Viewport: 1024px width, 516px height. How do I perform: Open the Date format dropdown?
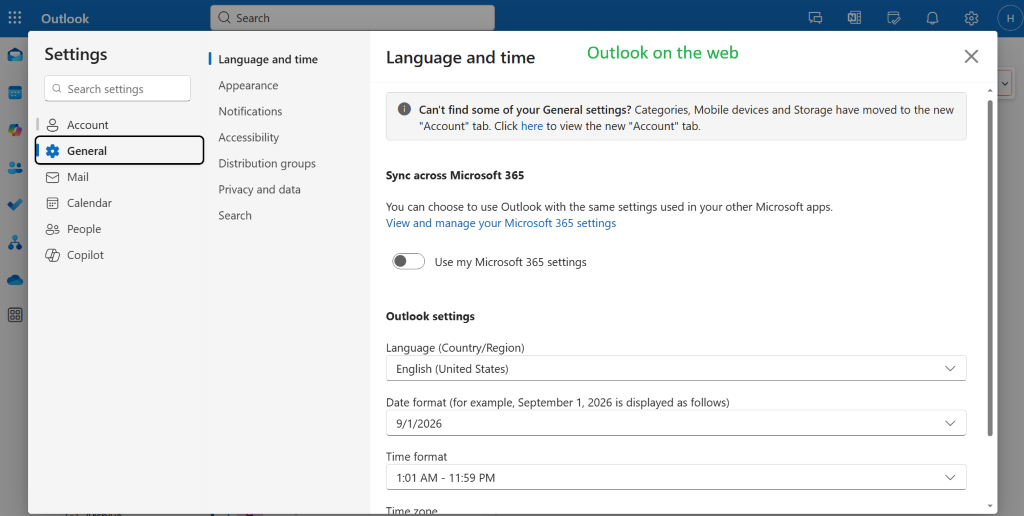coord(676,423)
